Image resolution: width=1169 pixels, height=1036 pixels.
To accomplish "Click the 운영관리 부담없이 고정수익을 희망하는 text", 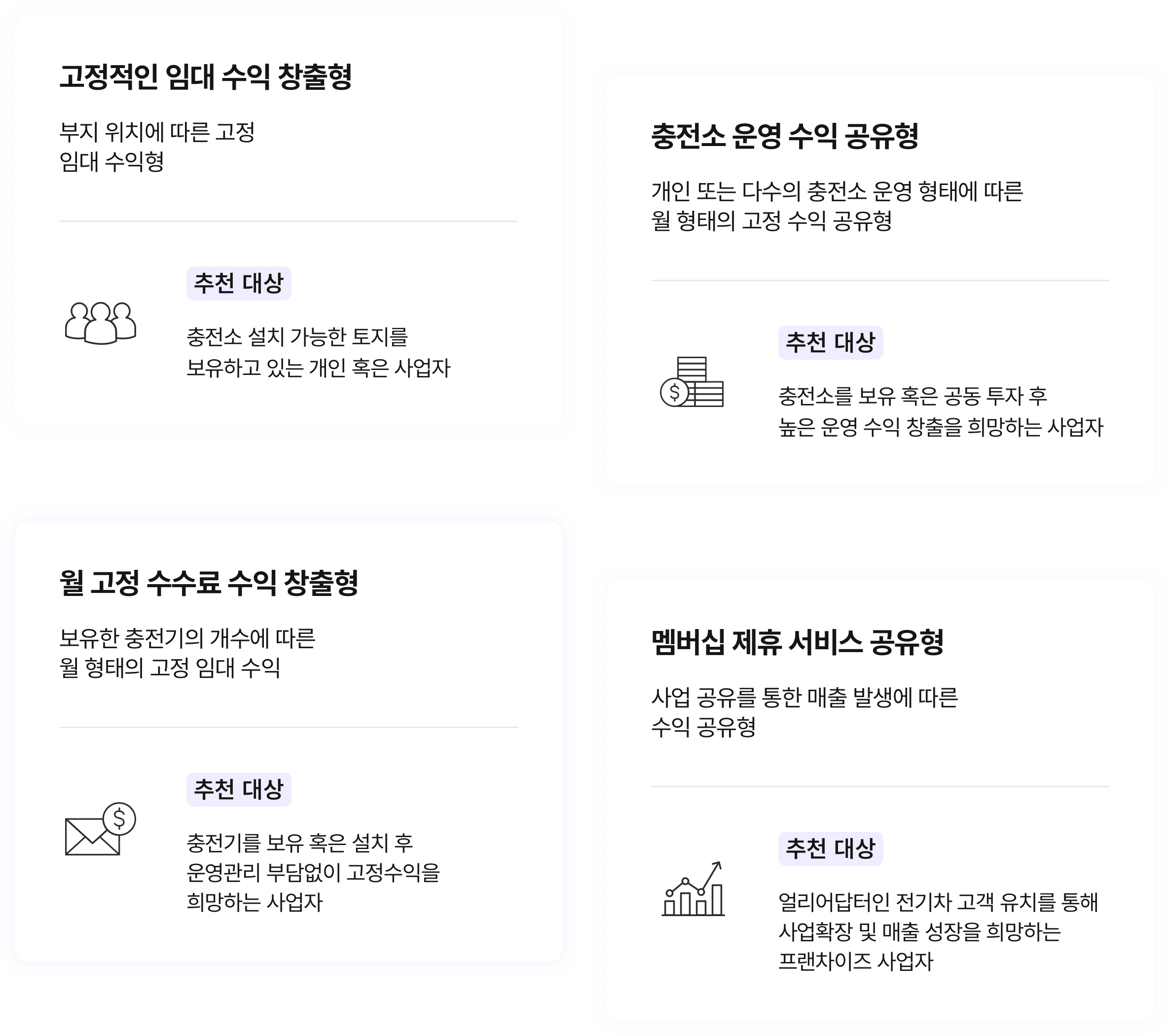I will 313,872.
